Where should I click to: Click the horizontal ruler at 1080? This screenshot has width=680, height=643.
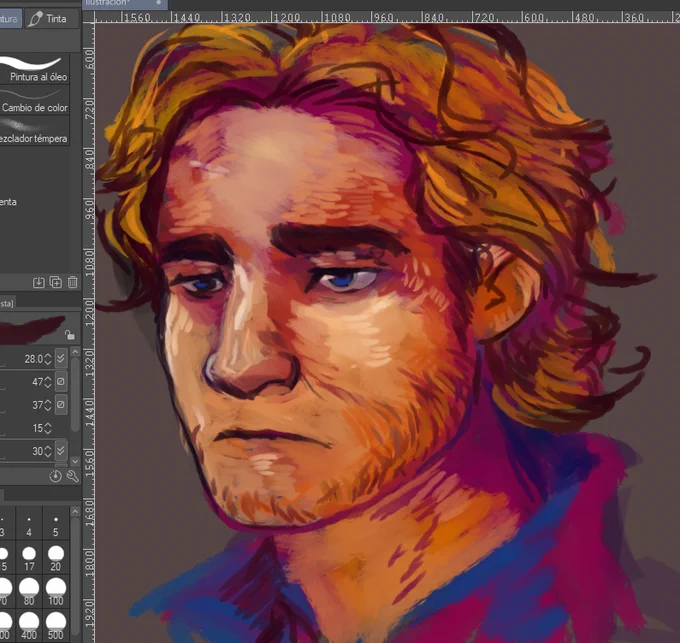[337, 17]
